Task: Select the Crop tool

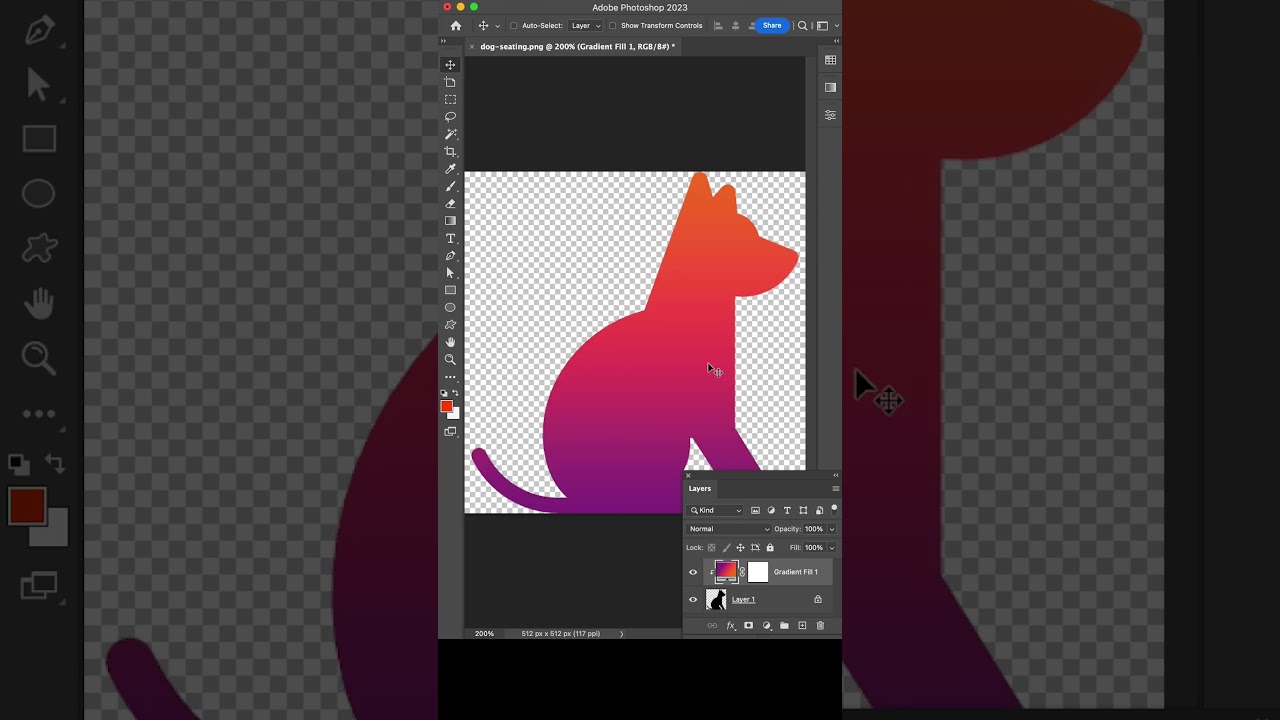Action: point(450,152)
